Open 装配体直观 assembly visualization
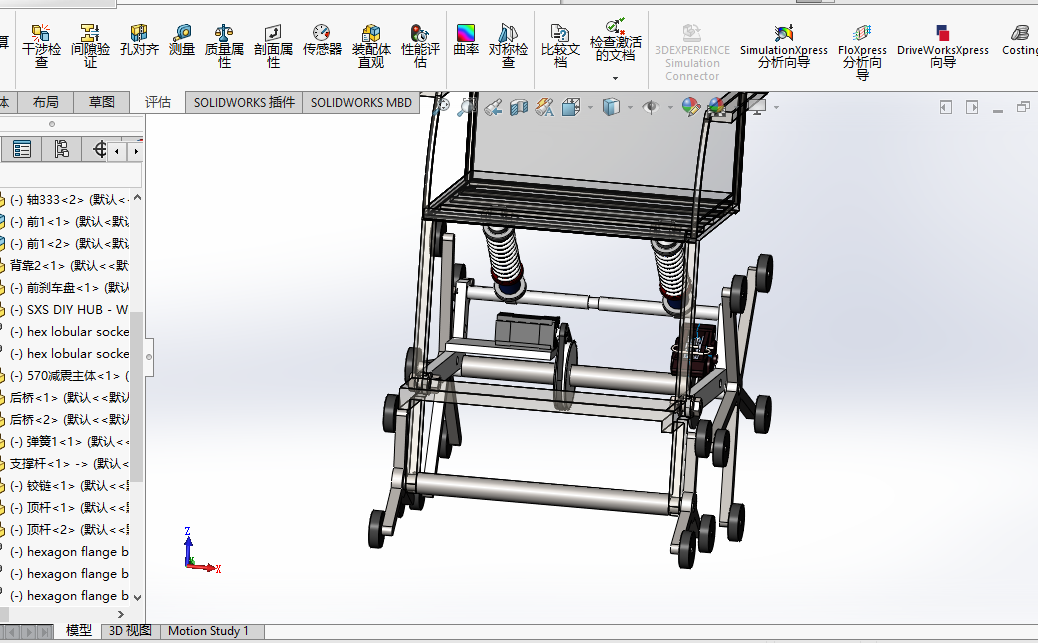The height and width of the screenshot is (643, 1038). pyautogui.click(x=371, y=46)
